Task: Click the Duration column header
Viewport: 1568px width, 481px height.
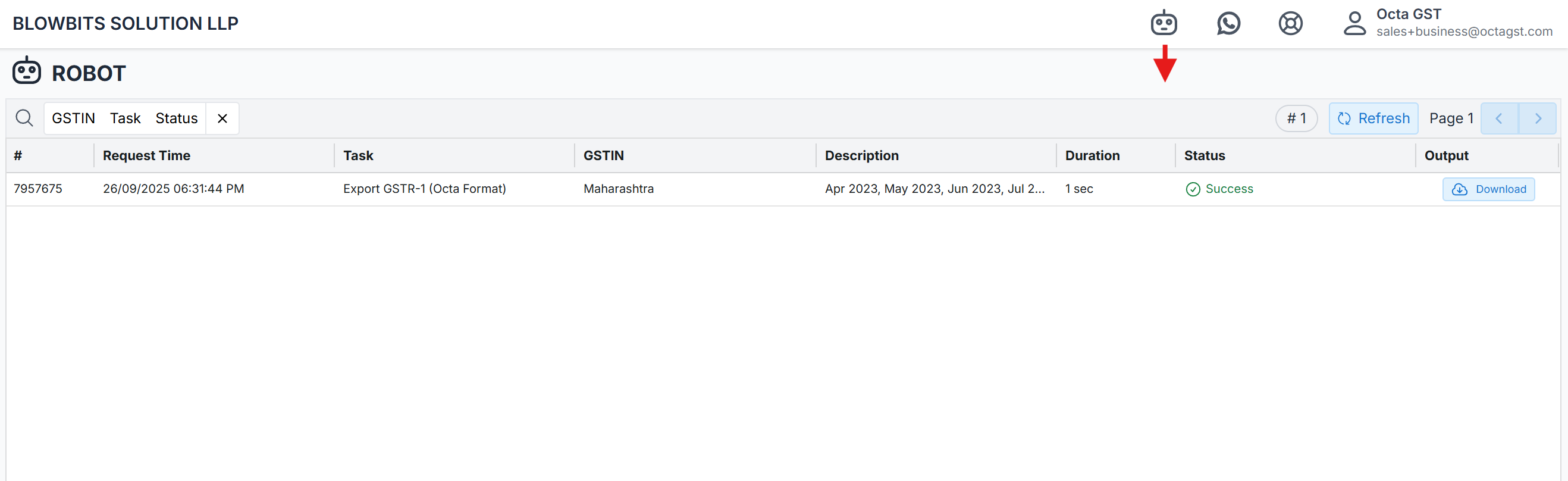Action: pyautogui.click(x=1092, y=155)
